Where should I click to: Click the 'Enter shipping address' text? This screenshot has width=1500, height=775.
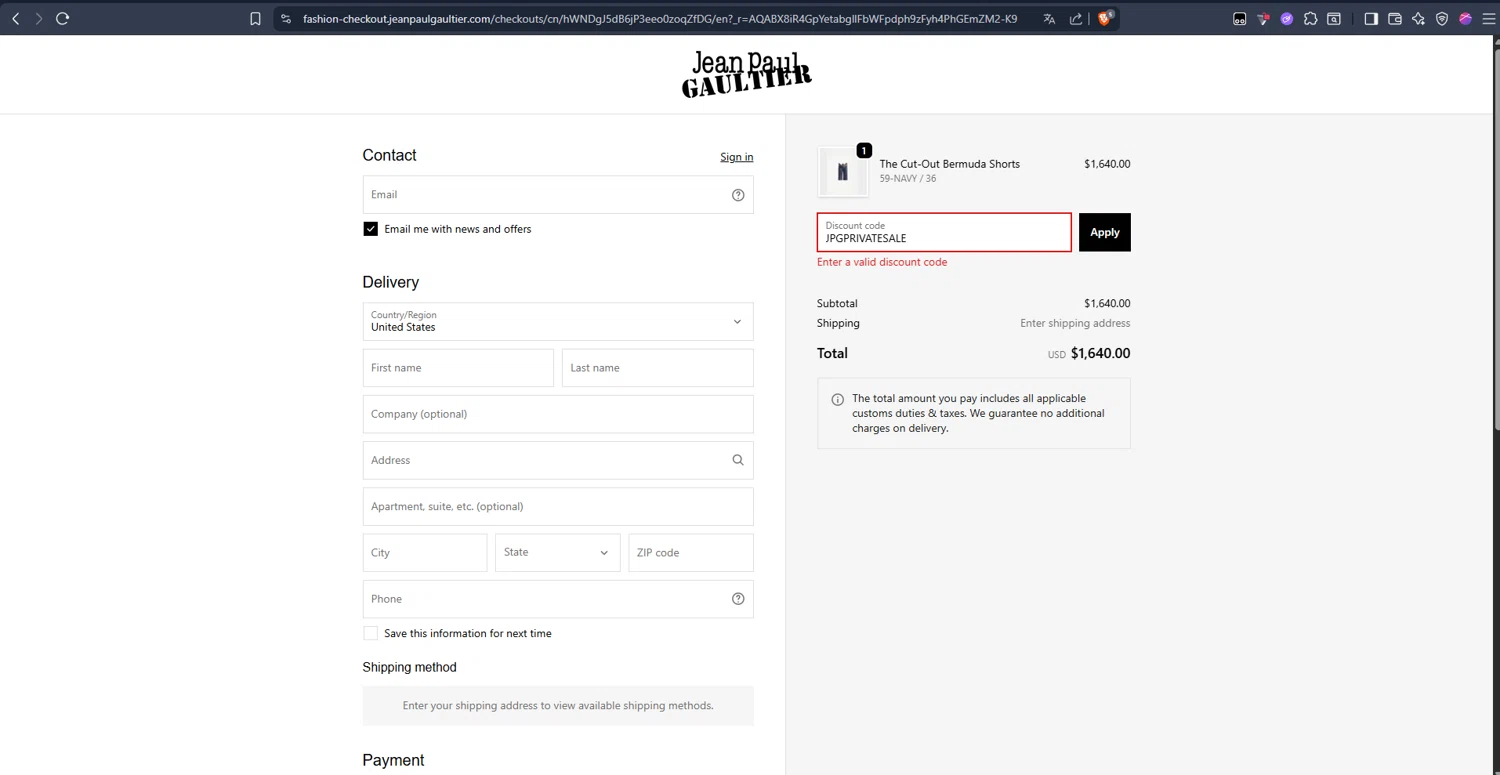[x=1075, y=323]
